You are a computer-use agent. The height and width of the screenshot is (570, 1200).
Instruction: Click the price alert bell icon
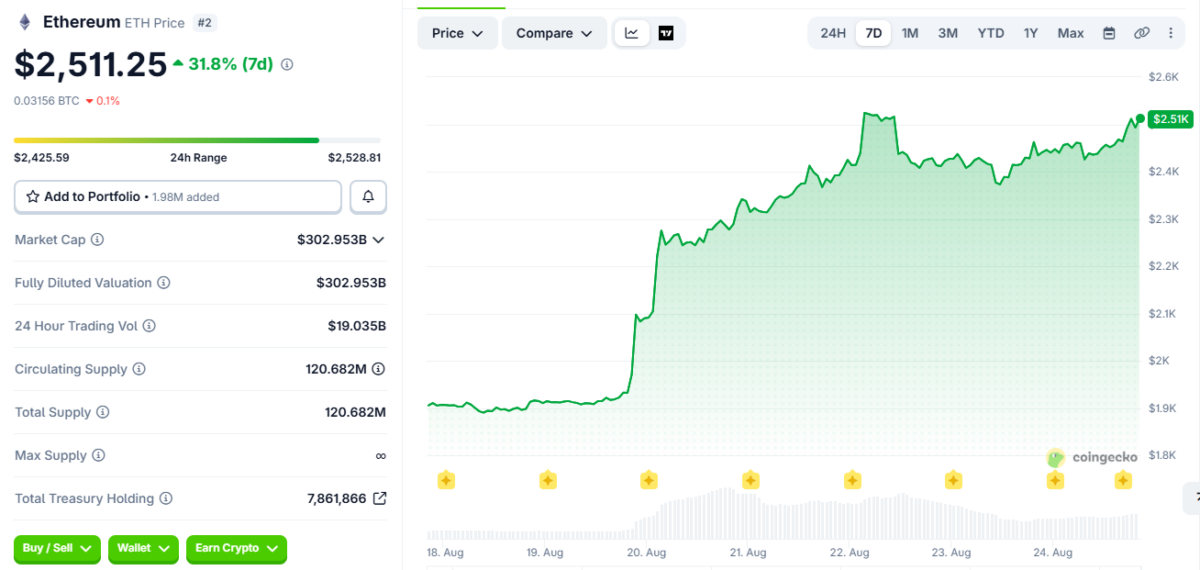pos(368,197)
